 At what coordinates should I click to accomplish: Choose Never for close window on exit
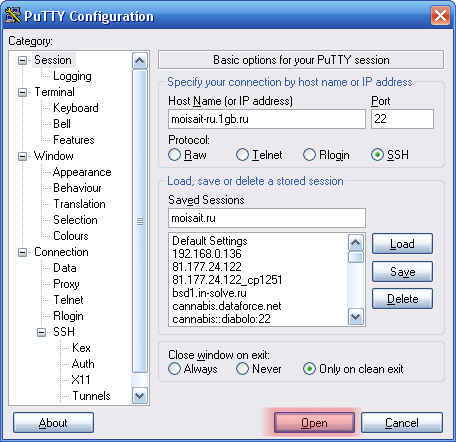242,369
